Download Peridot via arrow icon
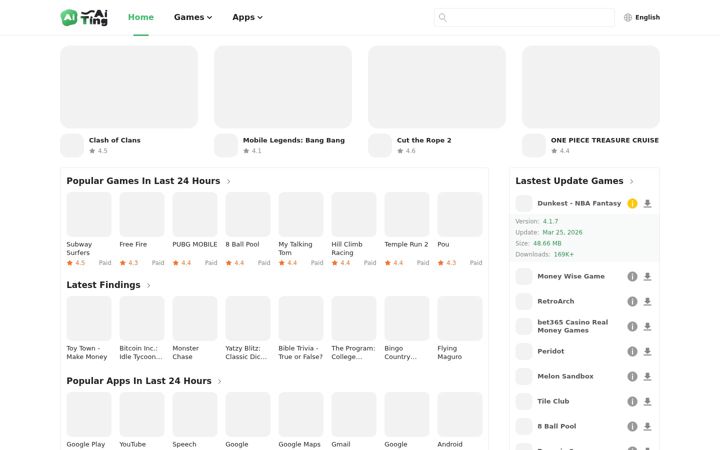Viewport: 720px width, 450px height. pos(647,351)
